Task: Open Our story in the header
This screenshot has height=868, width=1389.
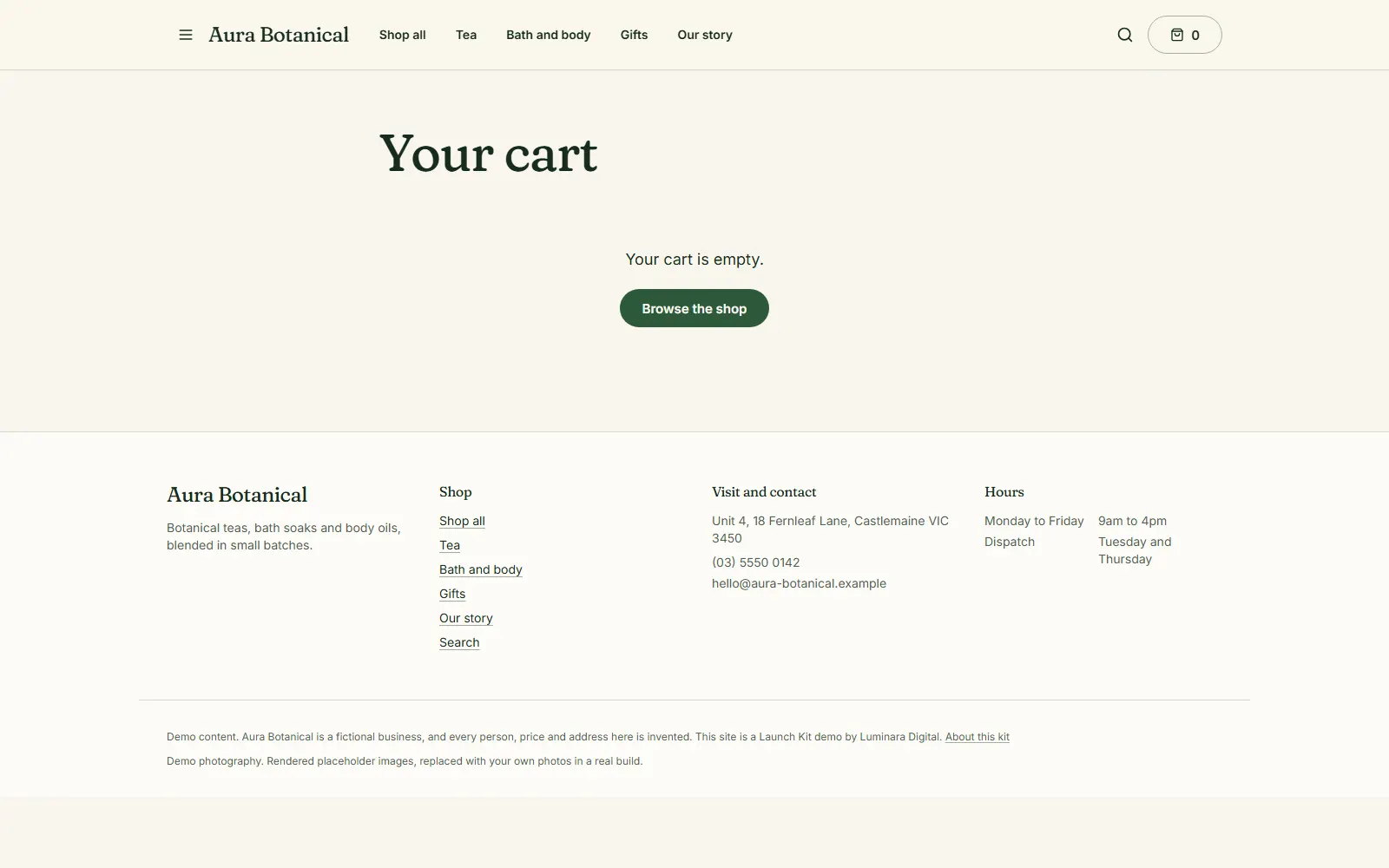Action: click(705, 35)
